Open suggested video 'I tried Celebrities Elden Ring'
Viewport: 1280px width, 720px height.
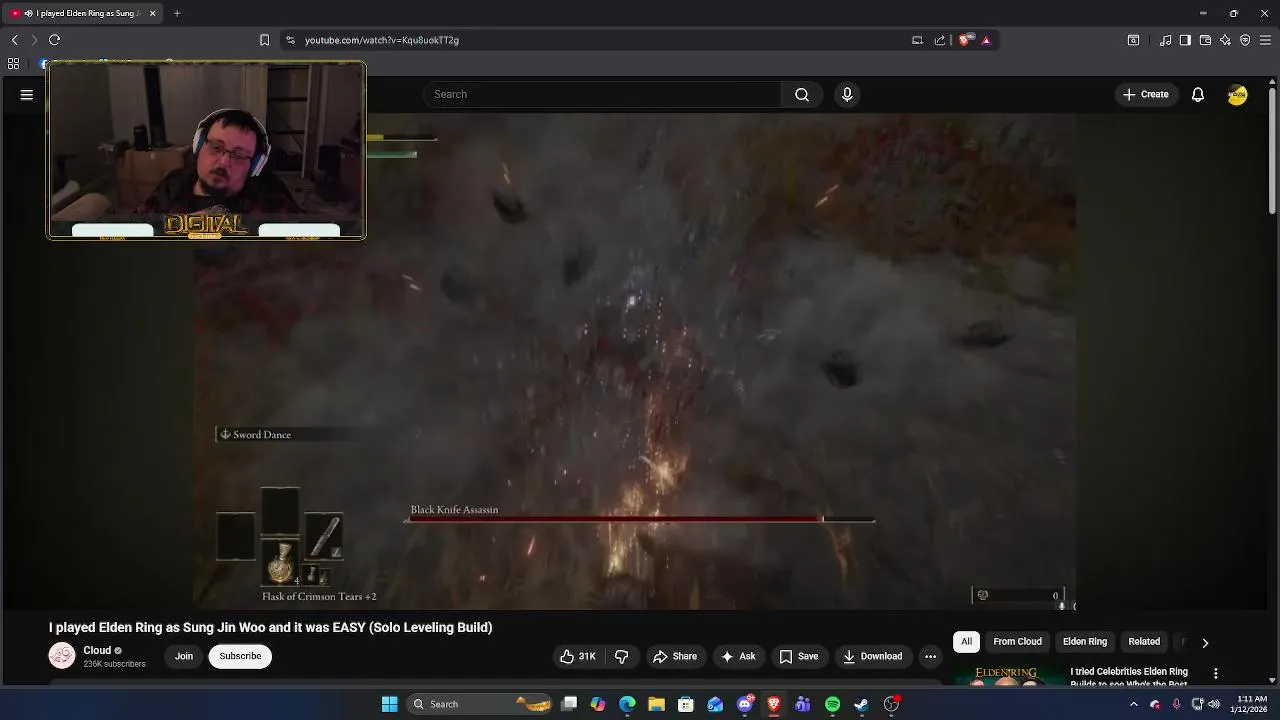coord(1129,677)
